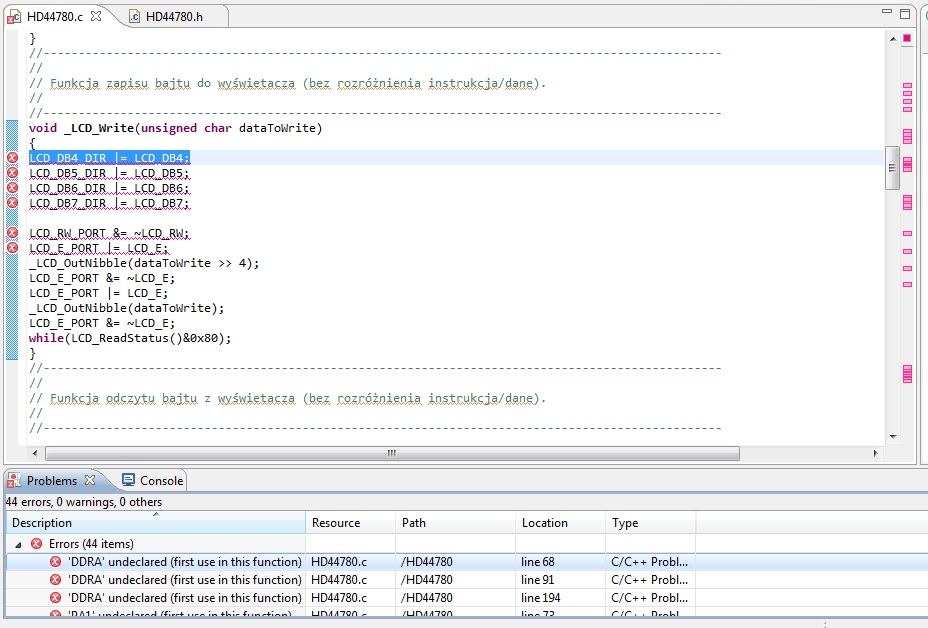Screen dimensions: 928x628
Task: Minimize the editor area
Action: 887,12
